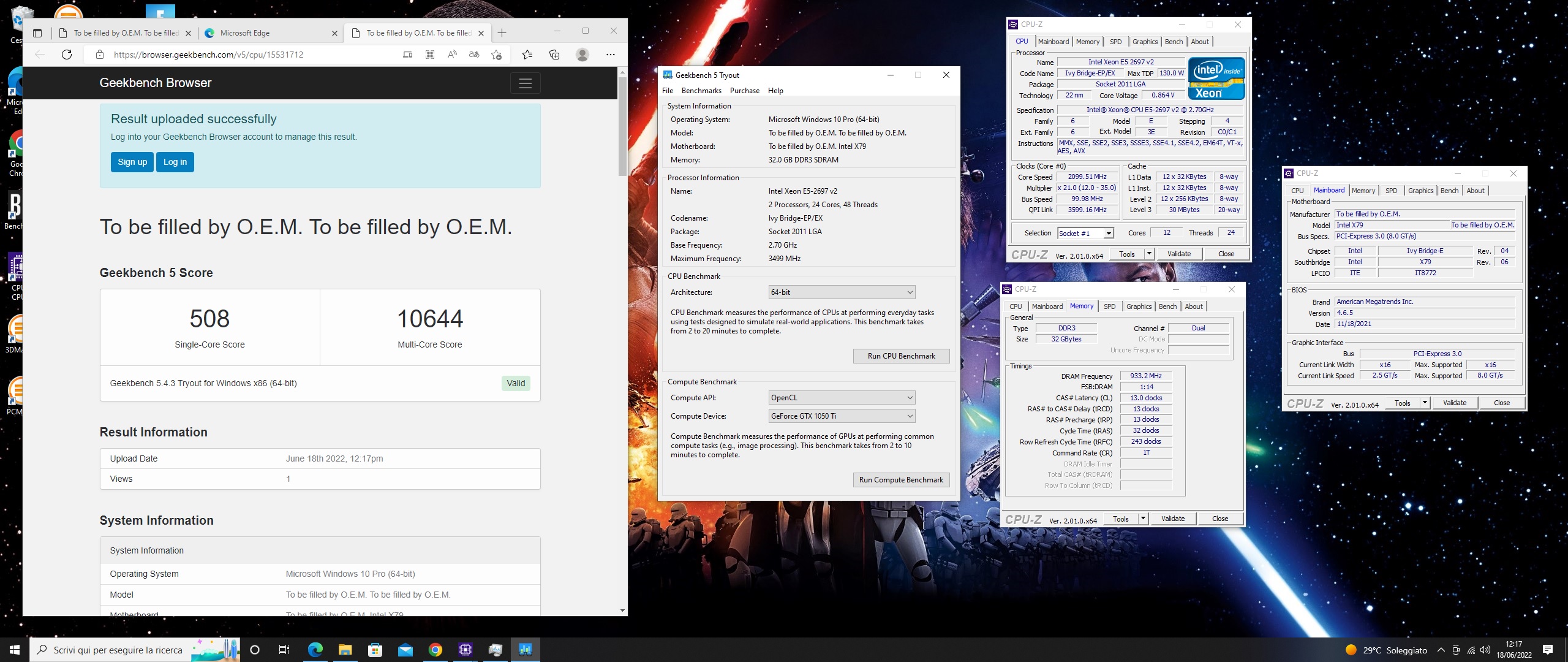Show hidden tray icons chevron
The height and width of the screenshot is (662, 1568).
[1441, 650]
